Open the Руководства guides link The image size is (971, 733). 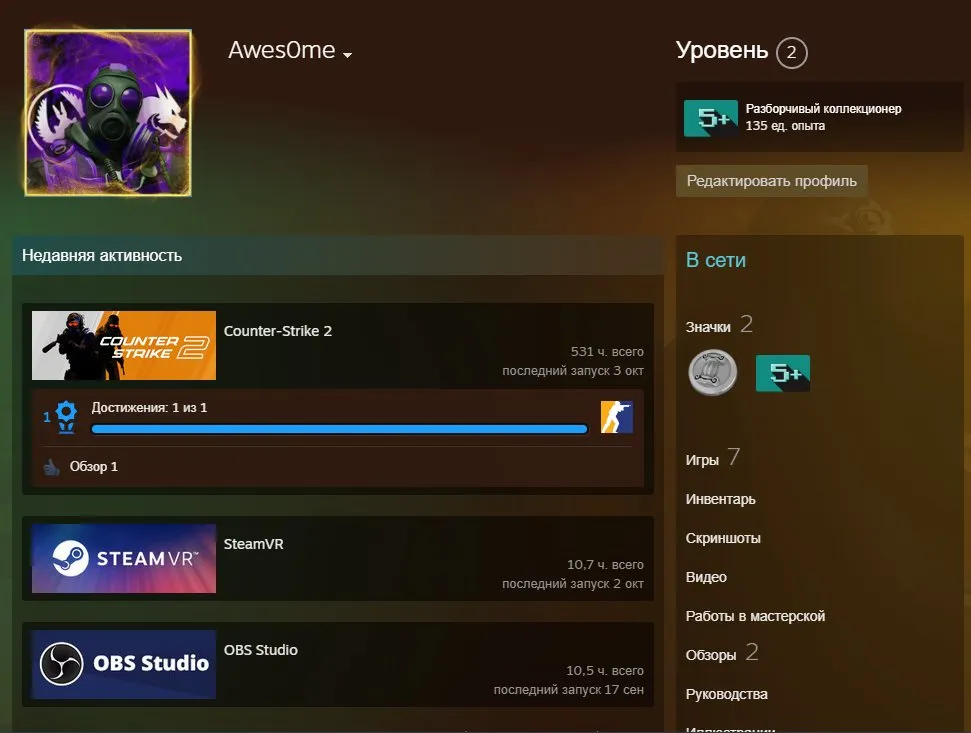pos(726,694)
